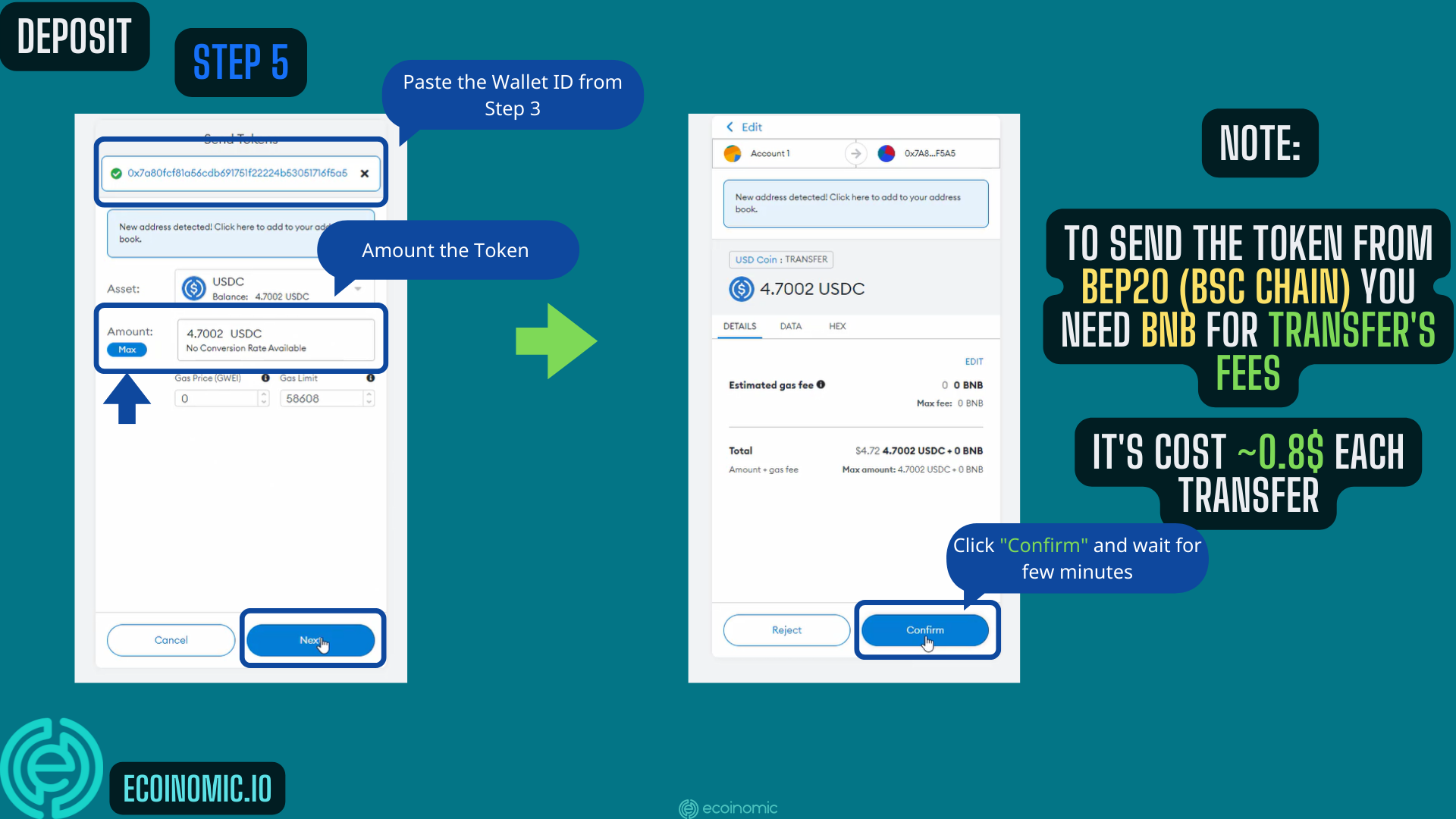
Task: Select the DATA tab on confirmation screen
Action: 790,326
